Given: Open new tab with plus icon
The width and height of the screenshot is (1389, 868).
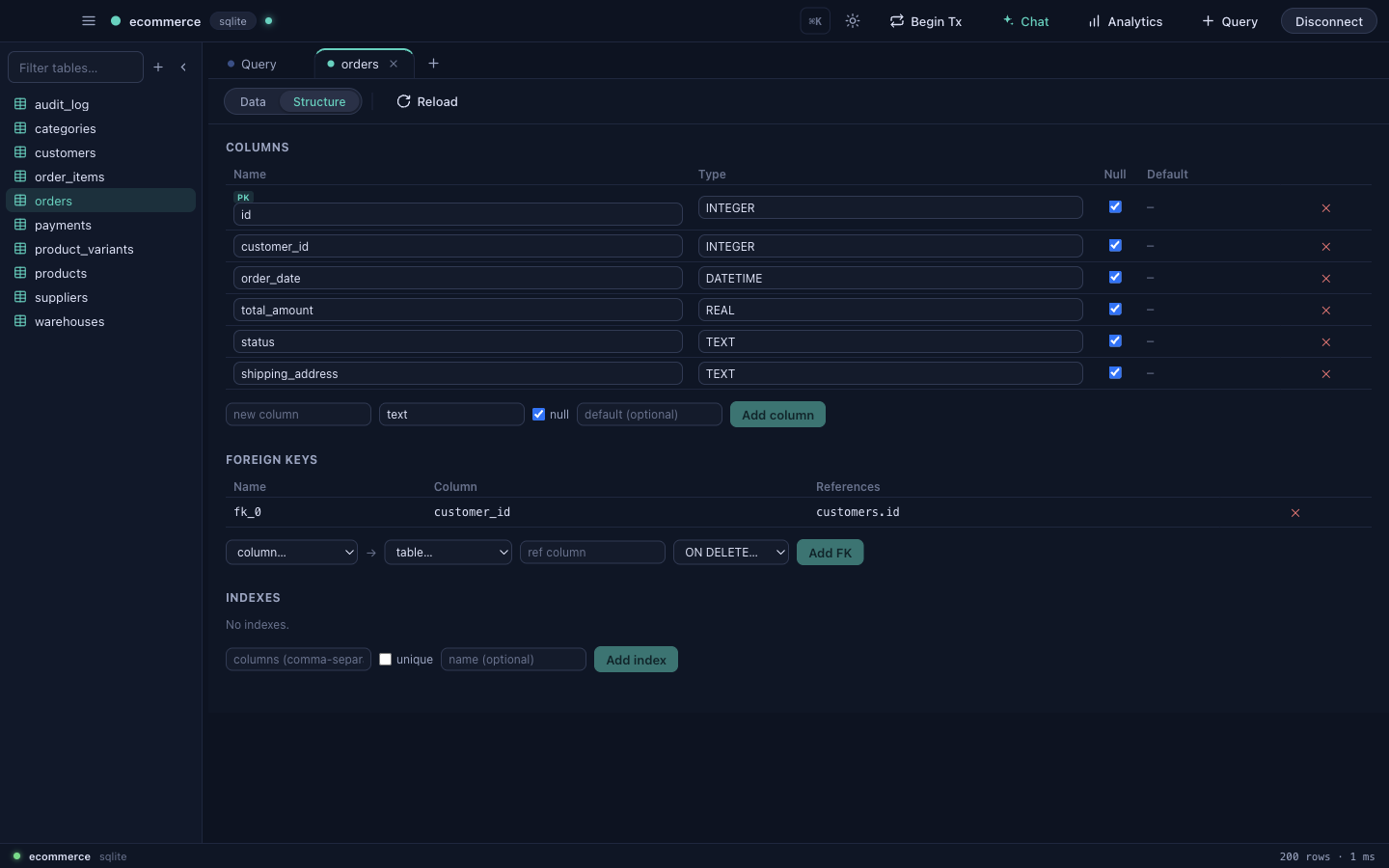Looking at the screenshot, I should tap(433, 64).
